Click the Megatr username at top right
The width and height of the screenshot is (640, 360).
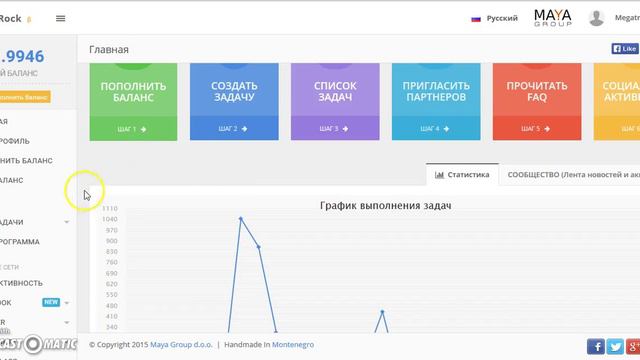[x=627, y=18]
